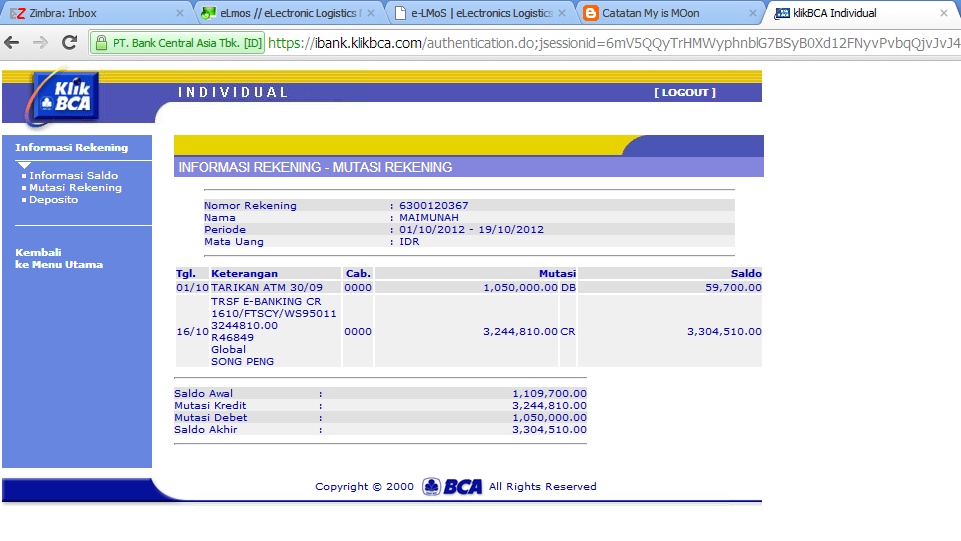Image resolution: width=961 pixels, height=541 pixels.
Task: Click the e-LMoS tab page icon
Action: click(400, 13)
